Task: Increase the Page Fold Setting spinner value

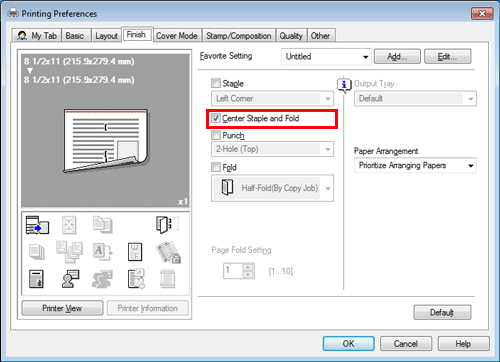Action: [x=248, y=267]
